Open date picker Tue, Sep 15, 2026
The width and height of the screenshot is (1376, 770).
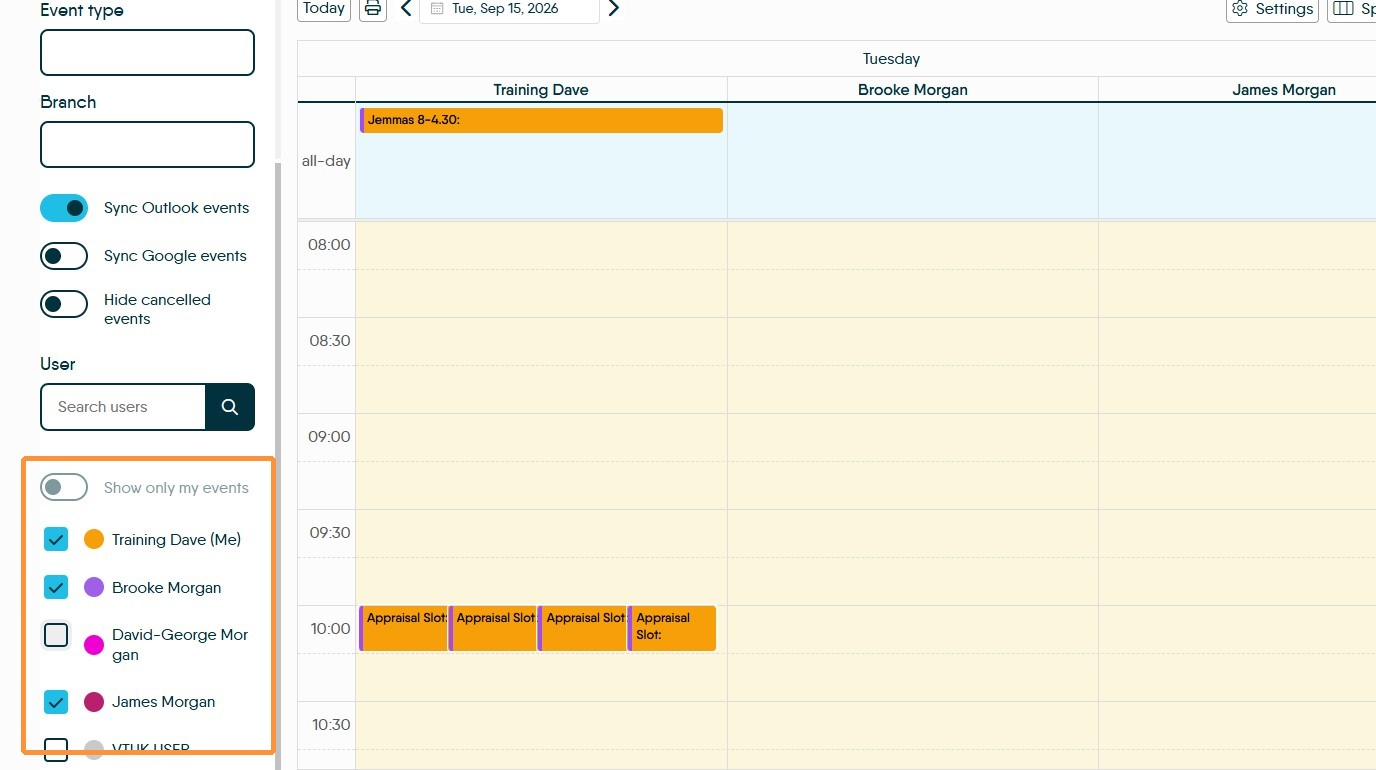[x=509, y=9]
